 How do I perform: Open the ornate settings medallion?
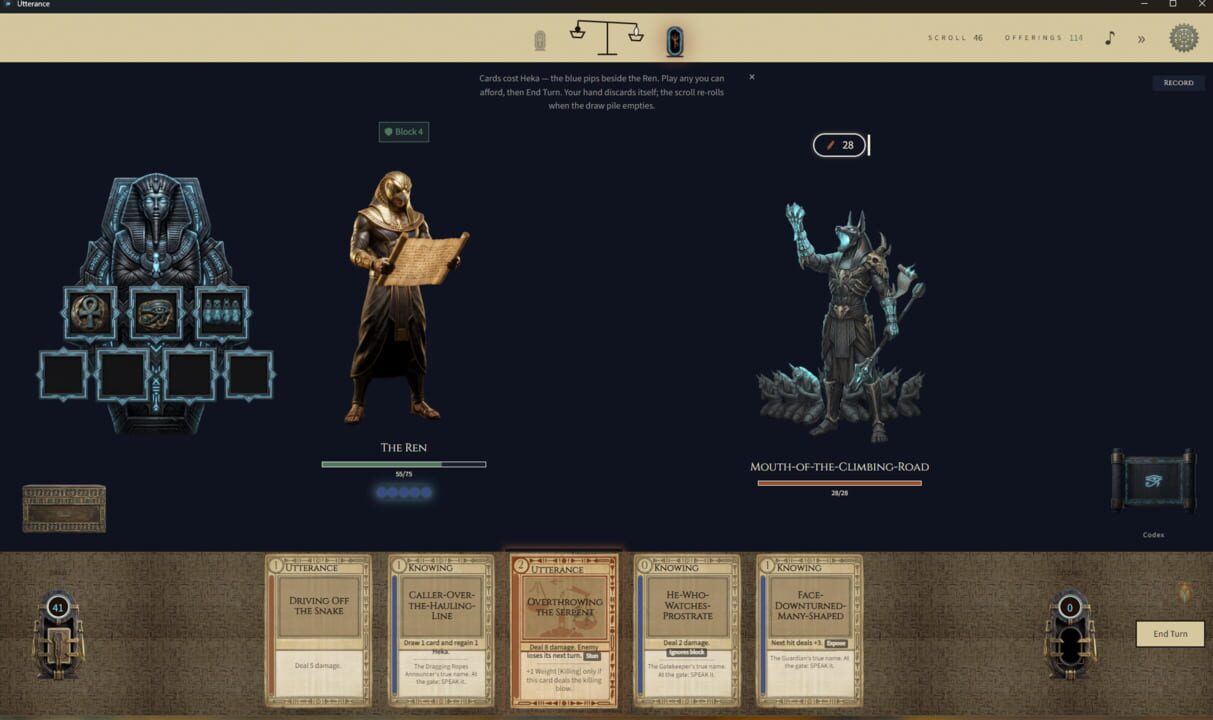coord(1184,38)
